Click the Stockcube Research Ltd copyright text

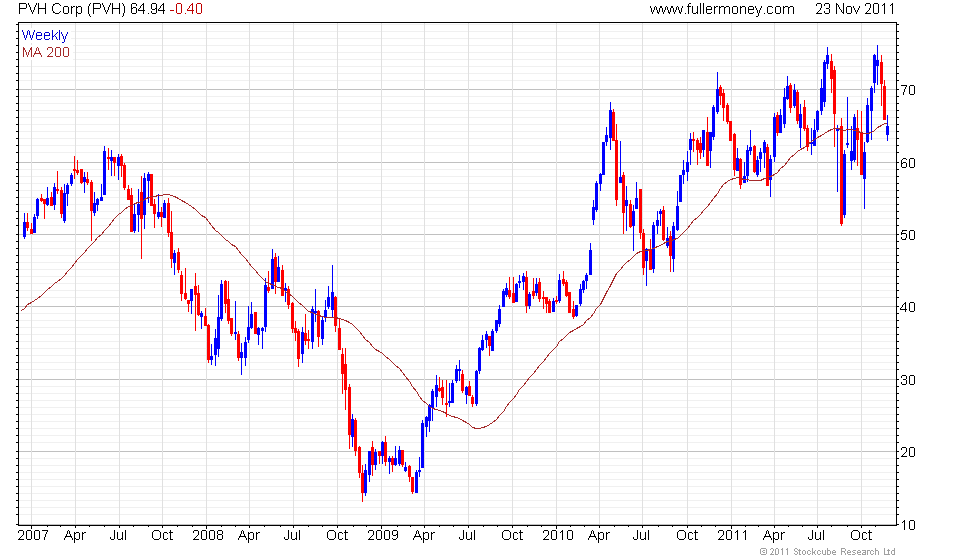coord(828,552)
